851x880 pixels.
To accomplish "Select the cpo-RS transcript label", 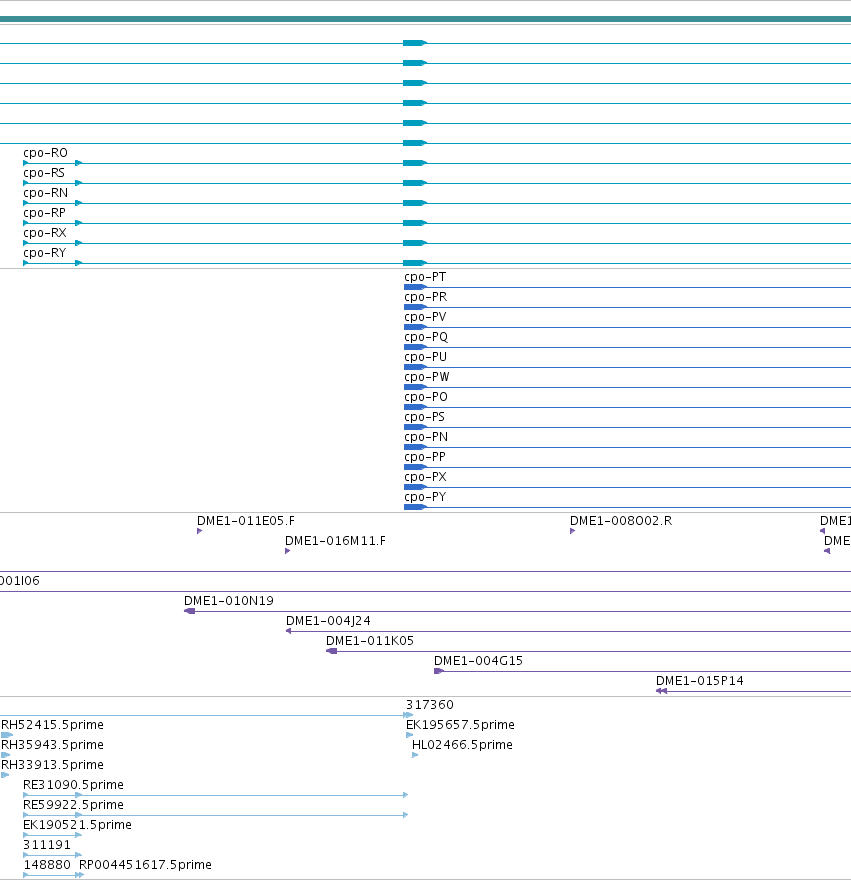I will point(44,173).
